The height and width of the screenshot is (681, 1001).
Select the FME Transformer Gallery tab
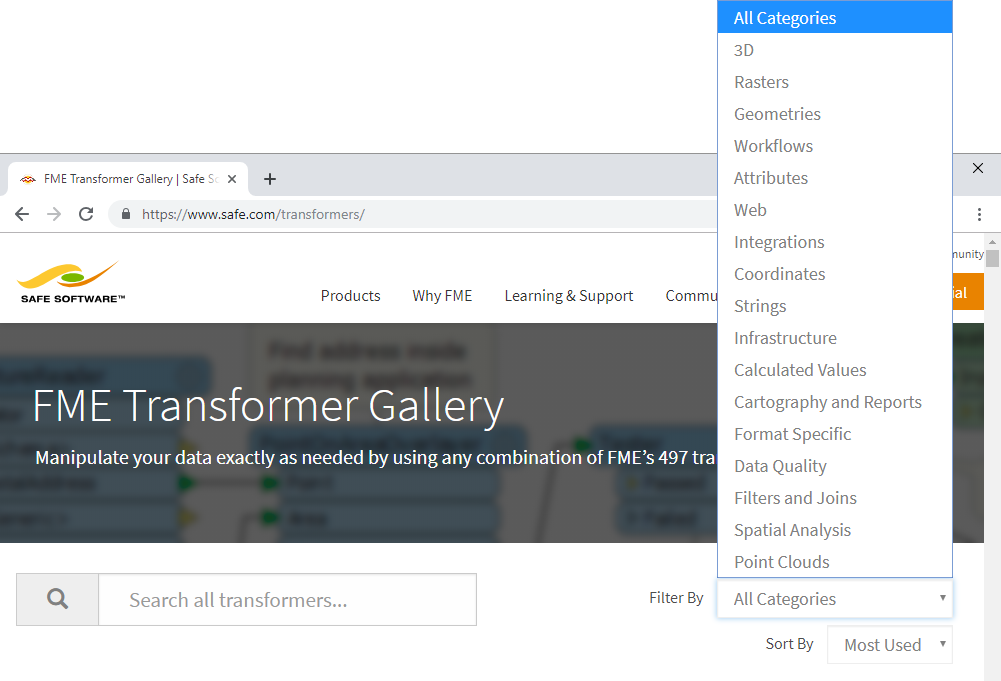(x=128, y=179)
